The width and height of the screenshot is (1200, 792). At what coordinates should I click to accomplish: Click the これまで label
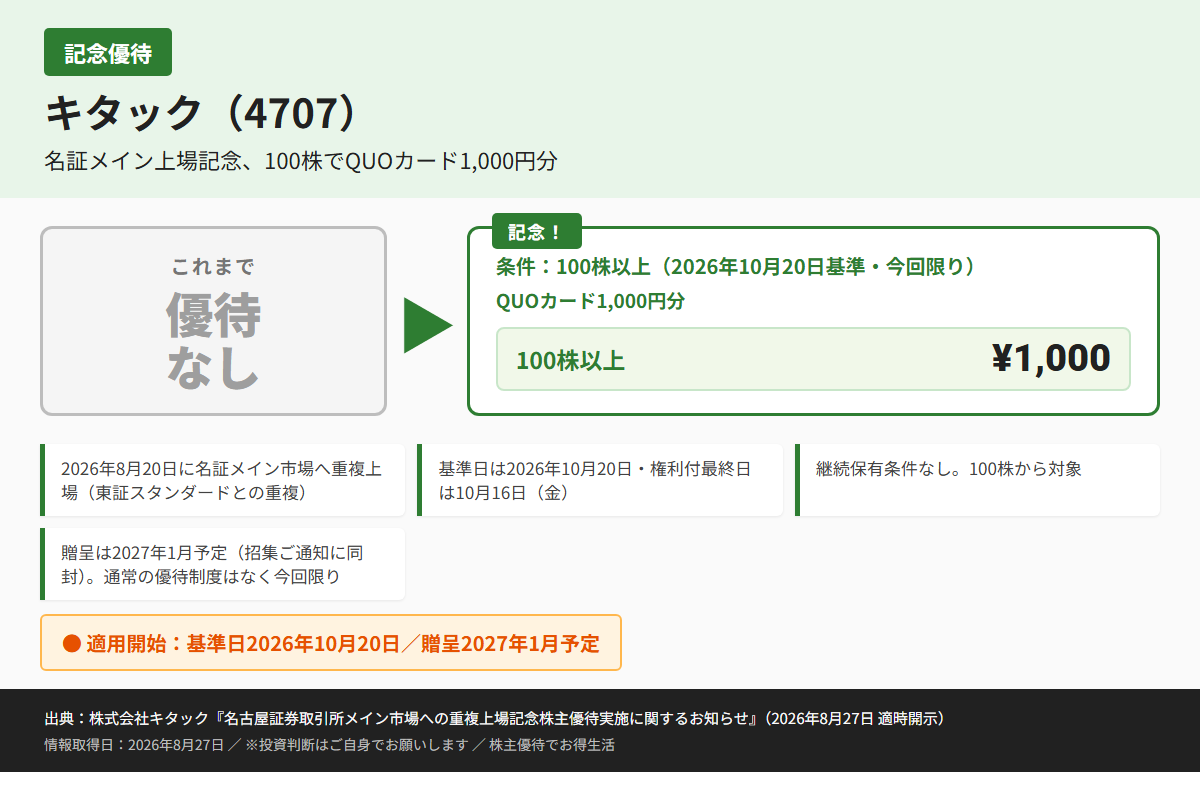click(x=213, y=267)
